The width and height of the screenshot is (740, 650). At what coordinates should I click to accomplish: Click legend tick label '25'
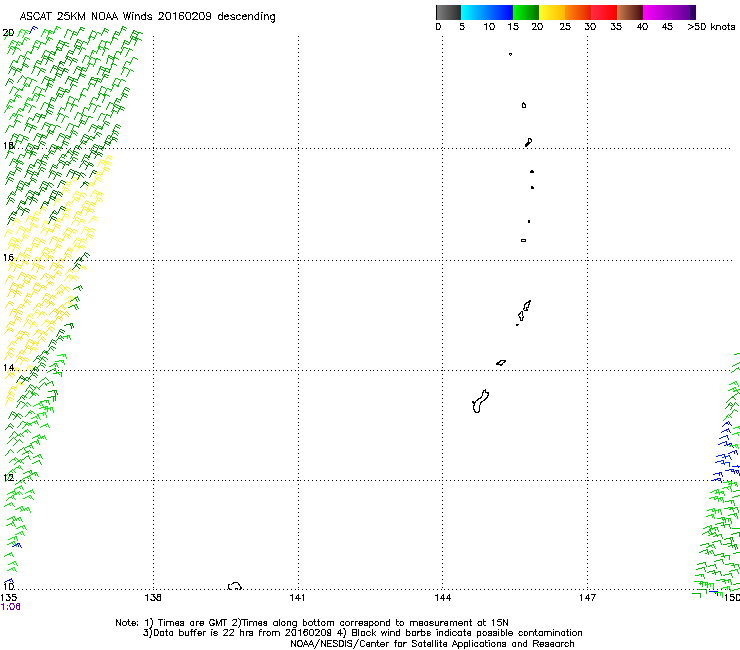point(565,27)
